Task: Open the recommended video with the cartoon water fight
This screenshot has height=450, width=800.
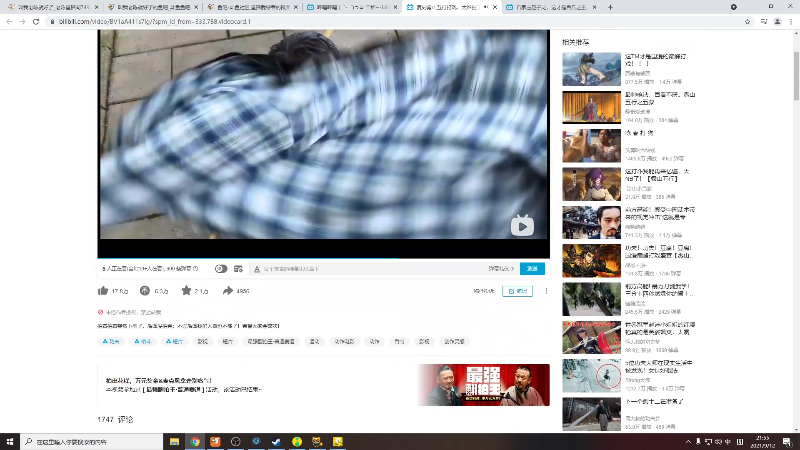Action: [591, 69]
